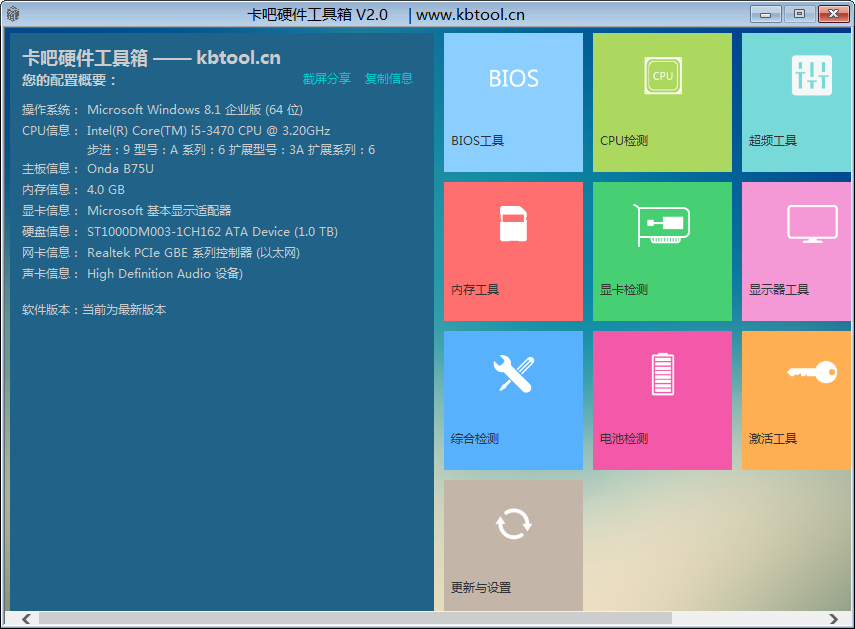The image size is (855, 629).
Task: Run 综合检测 comprehensive detection
Action: coord(512,399)
